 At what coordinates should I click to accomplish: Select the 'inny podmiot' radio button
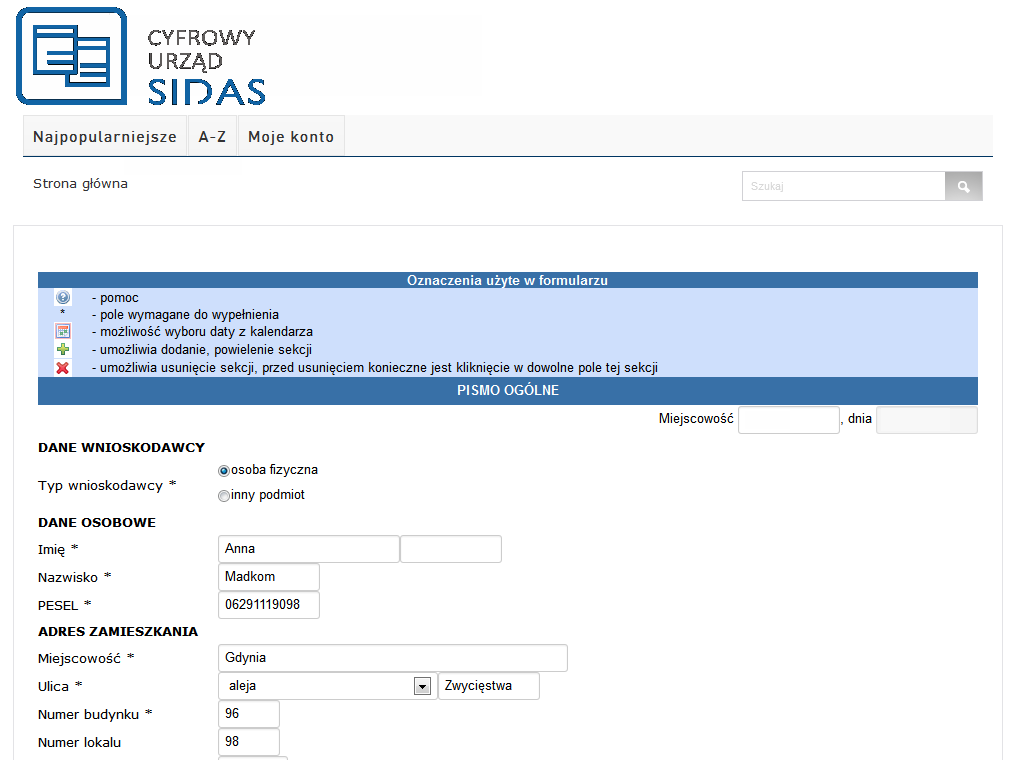coord(224,496)
